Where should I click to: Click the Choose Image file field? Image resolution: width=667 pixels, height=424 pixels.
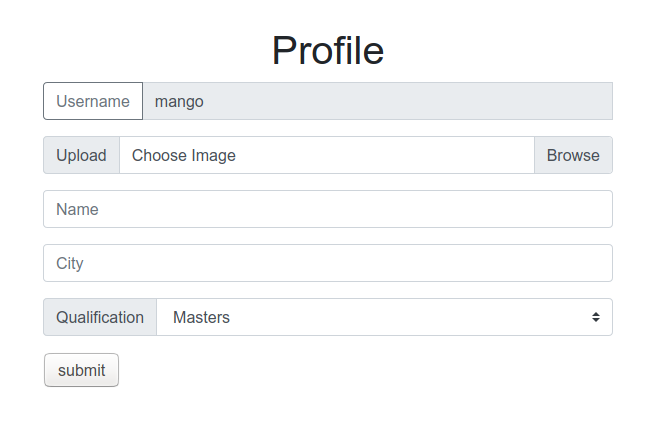coord(327,155)
